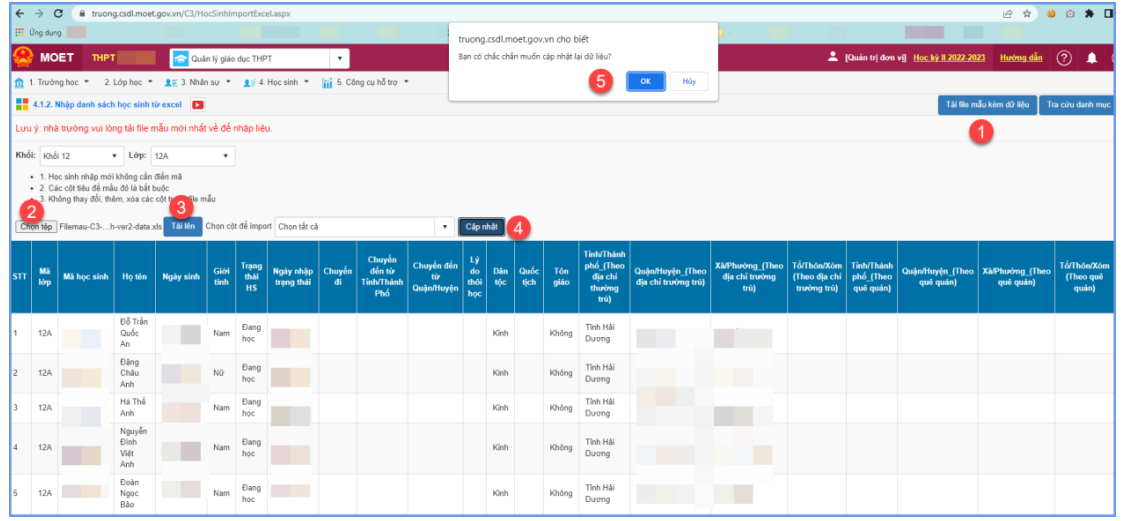Screen dimensions: 1125x521
Task: Expand the Khối 12 grade dropdown
Action: click(x=80, y=156)
